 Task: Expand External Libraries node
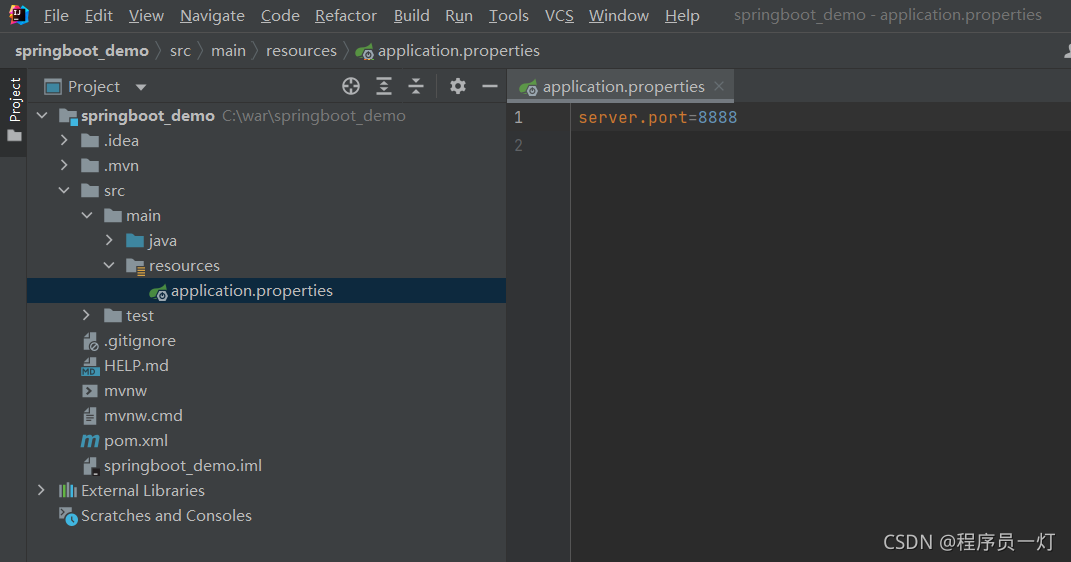tap(42, 490)
